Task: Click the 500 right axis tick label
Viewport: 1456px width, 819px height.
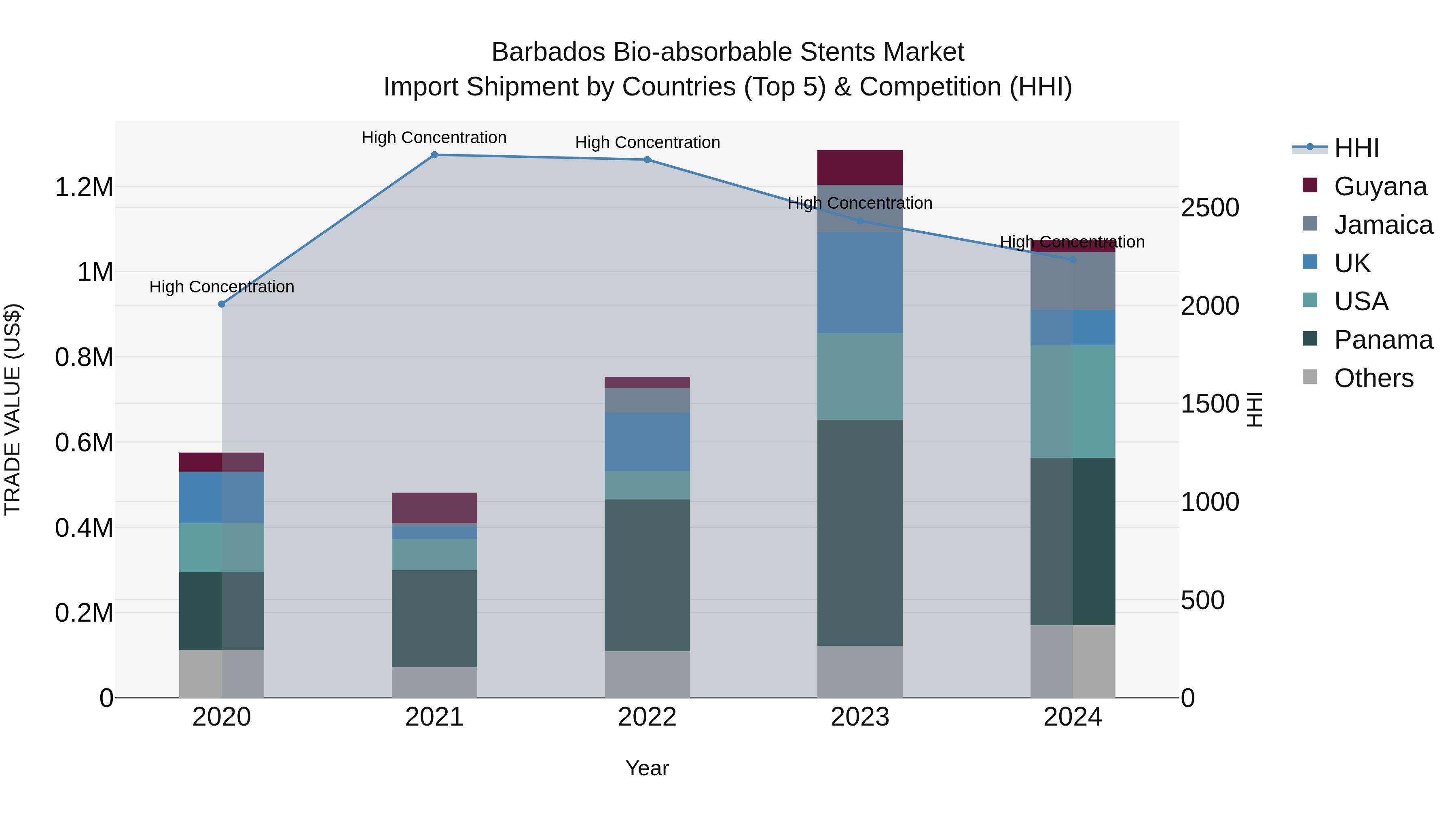Action: click(x=1203, y=600)
